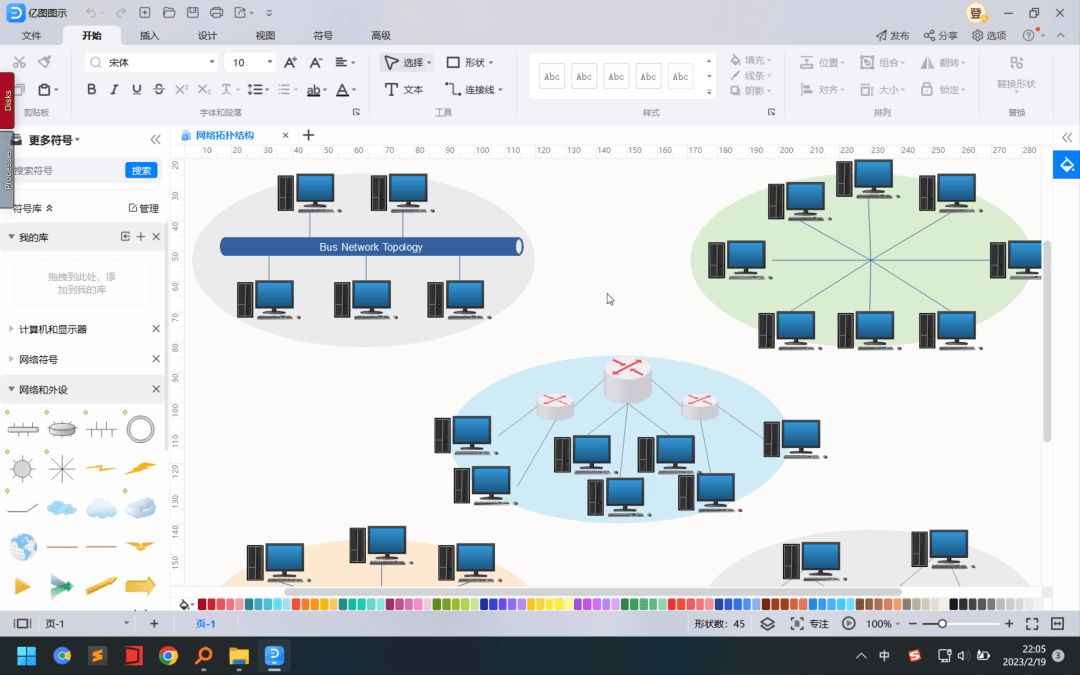The image size is (1080, 675).
Task: Toggle underline formatting
Action: 136,90
